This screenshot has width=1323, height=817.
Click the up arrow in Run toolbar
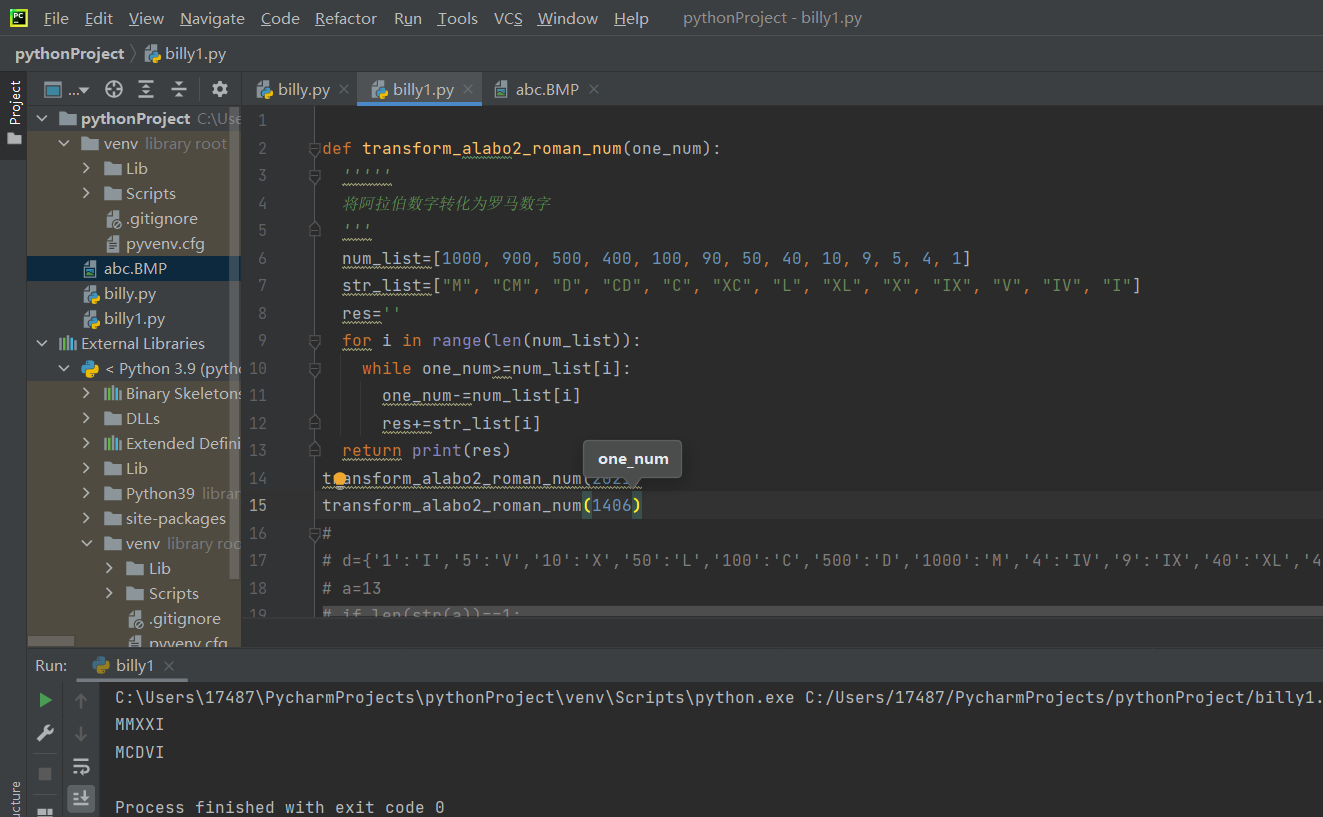coord(81,700)
